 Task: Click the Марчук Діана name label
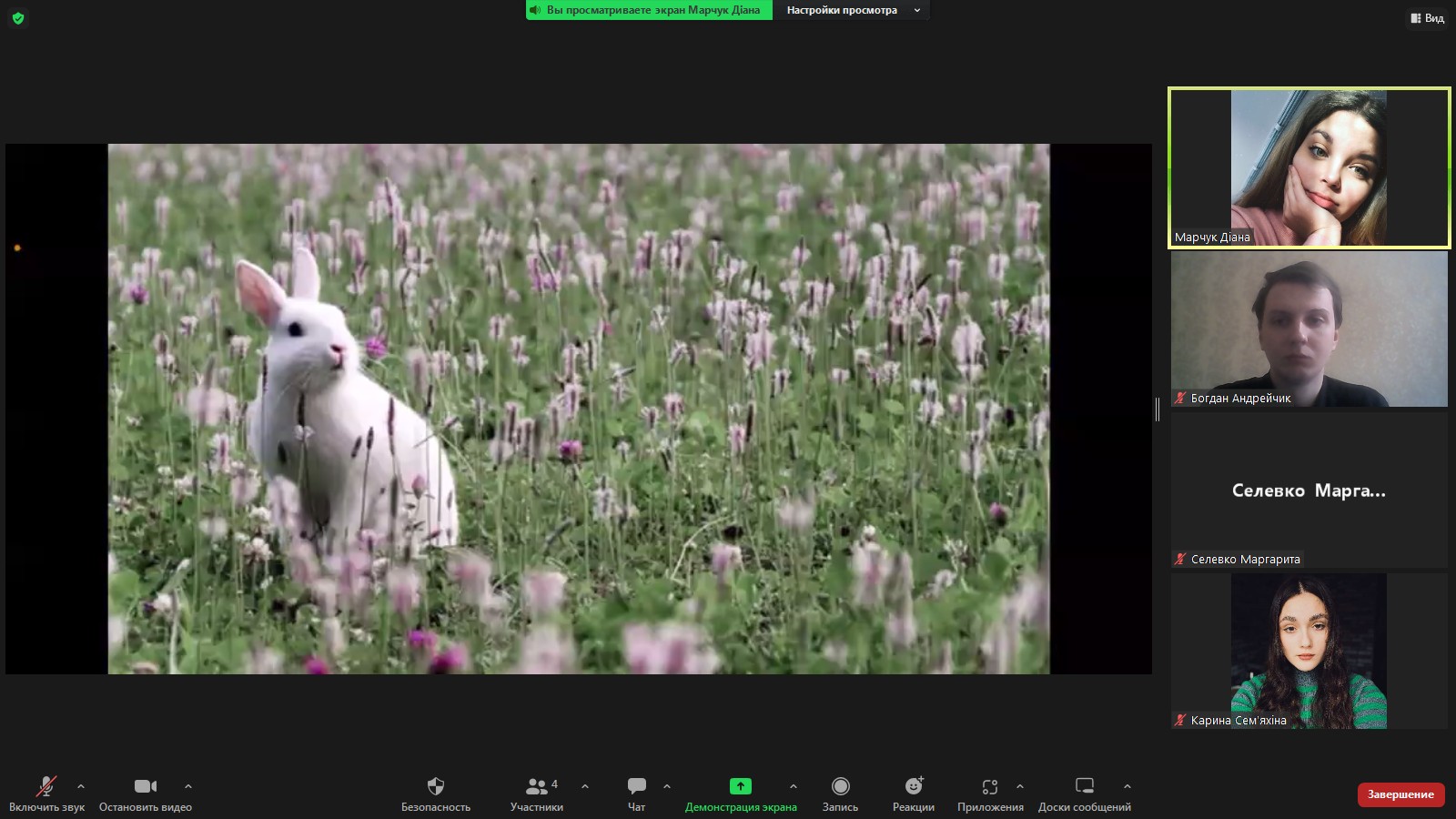tap(1212, 238)
